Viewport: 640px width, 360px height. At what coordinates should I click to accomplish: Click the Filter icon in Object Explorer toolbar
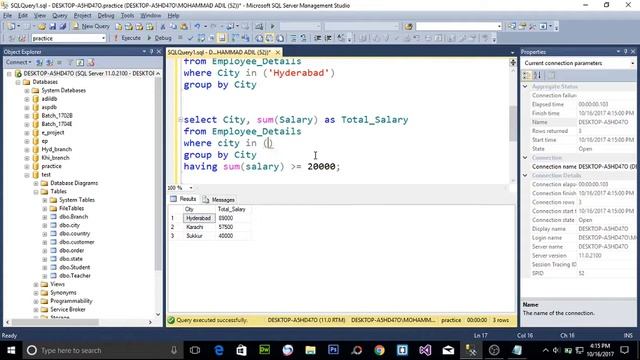click(x=70, y=62)
